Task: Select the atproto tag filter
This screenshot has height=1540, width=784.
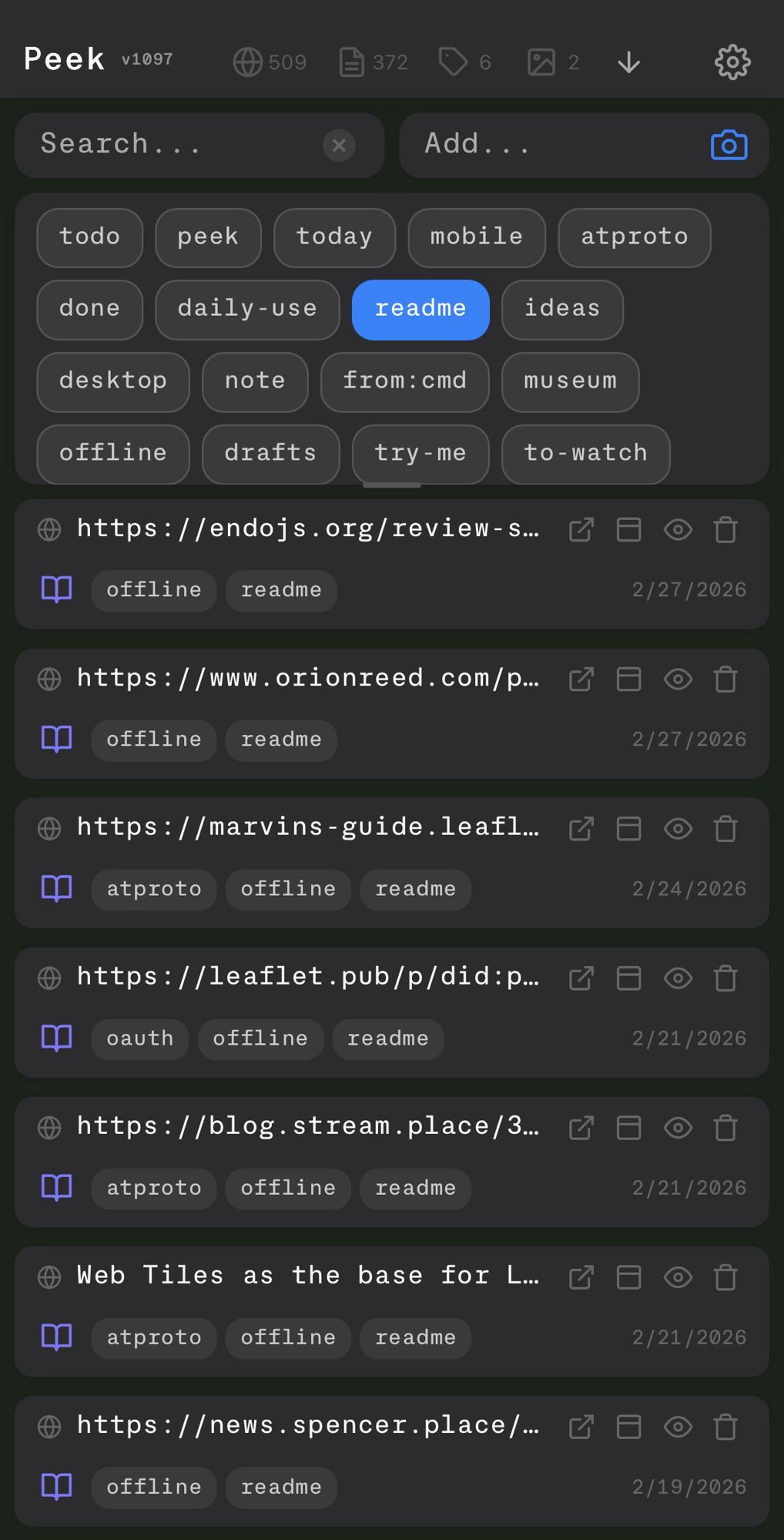Action: (x=634, y=237)
